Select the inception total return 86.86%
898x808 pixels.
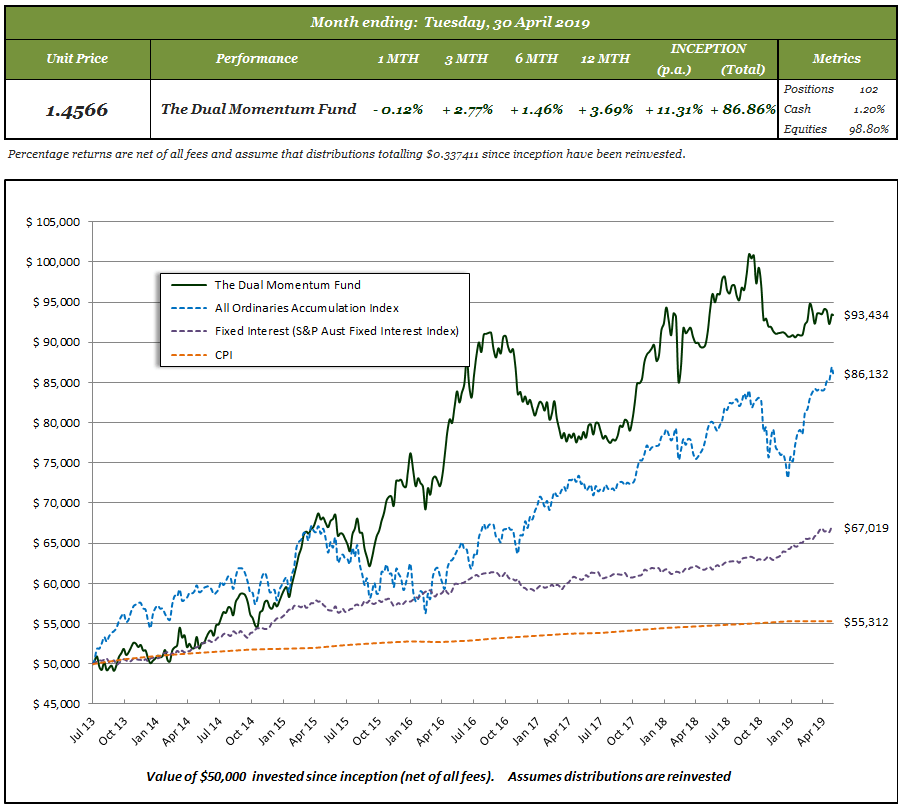[x=743, y=109]
